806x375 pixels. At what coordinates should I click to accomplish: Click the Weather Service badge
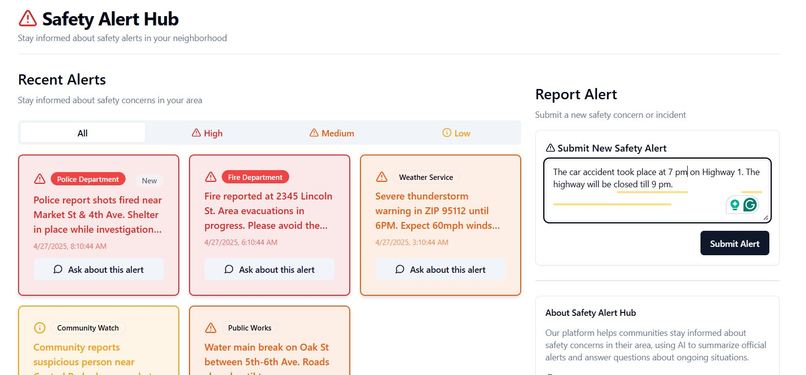coord(426,177)
